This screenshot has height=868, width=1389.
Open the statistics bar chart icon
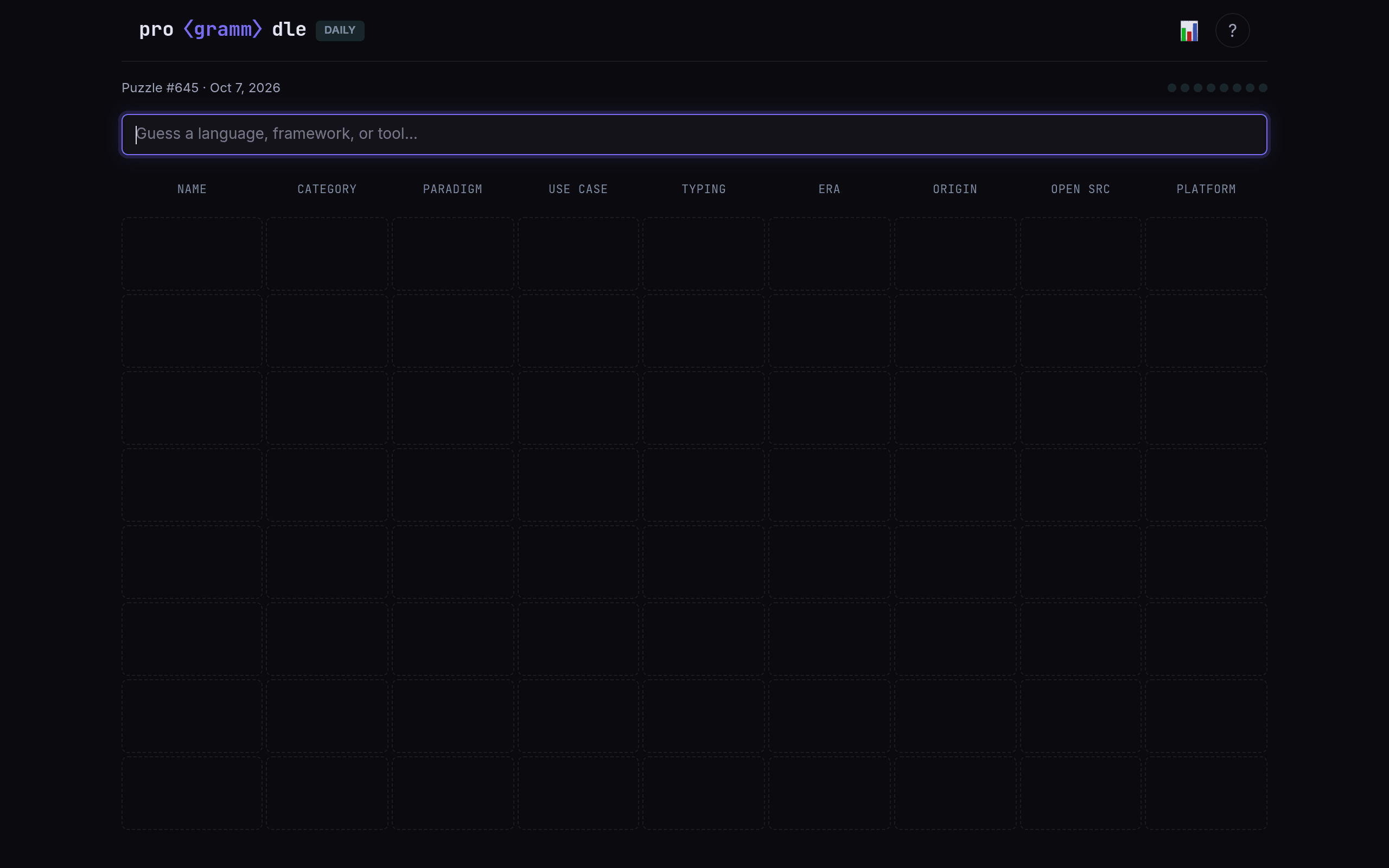(x=1189, y=30)
